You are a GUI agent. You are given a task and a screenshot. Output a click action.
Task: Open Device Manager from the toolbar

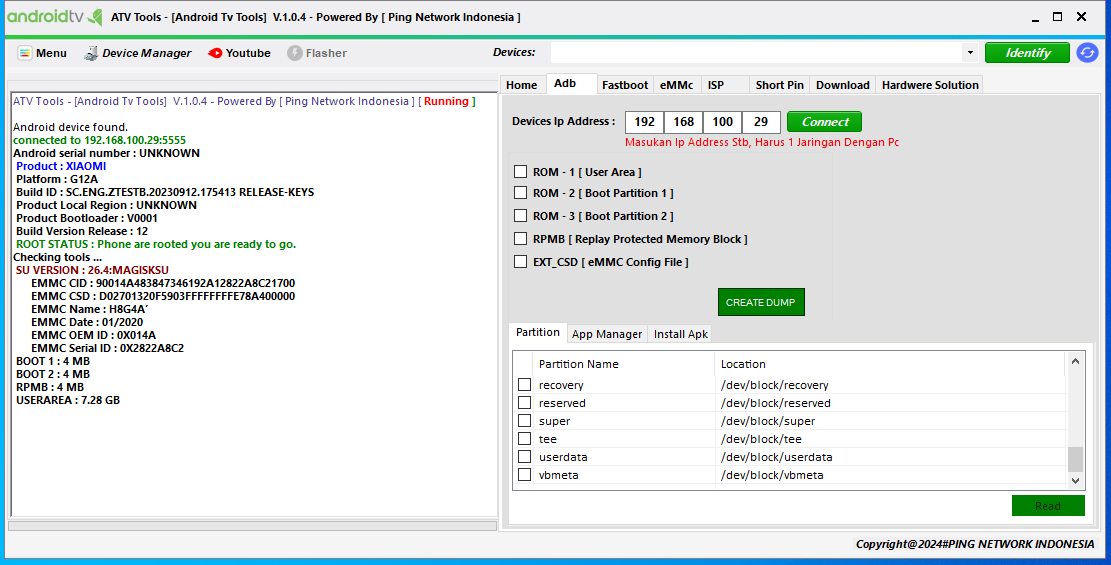92,53
